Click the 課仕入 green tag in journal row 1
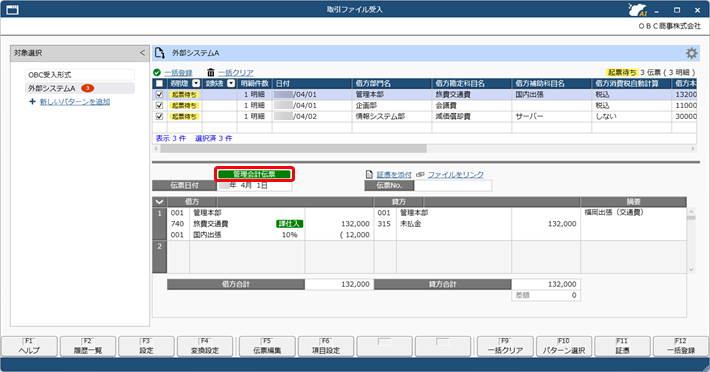 point(289,224)
